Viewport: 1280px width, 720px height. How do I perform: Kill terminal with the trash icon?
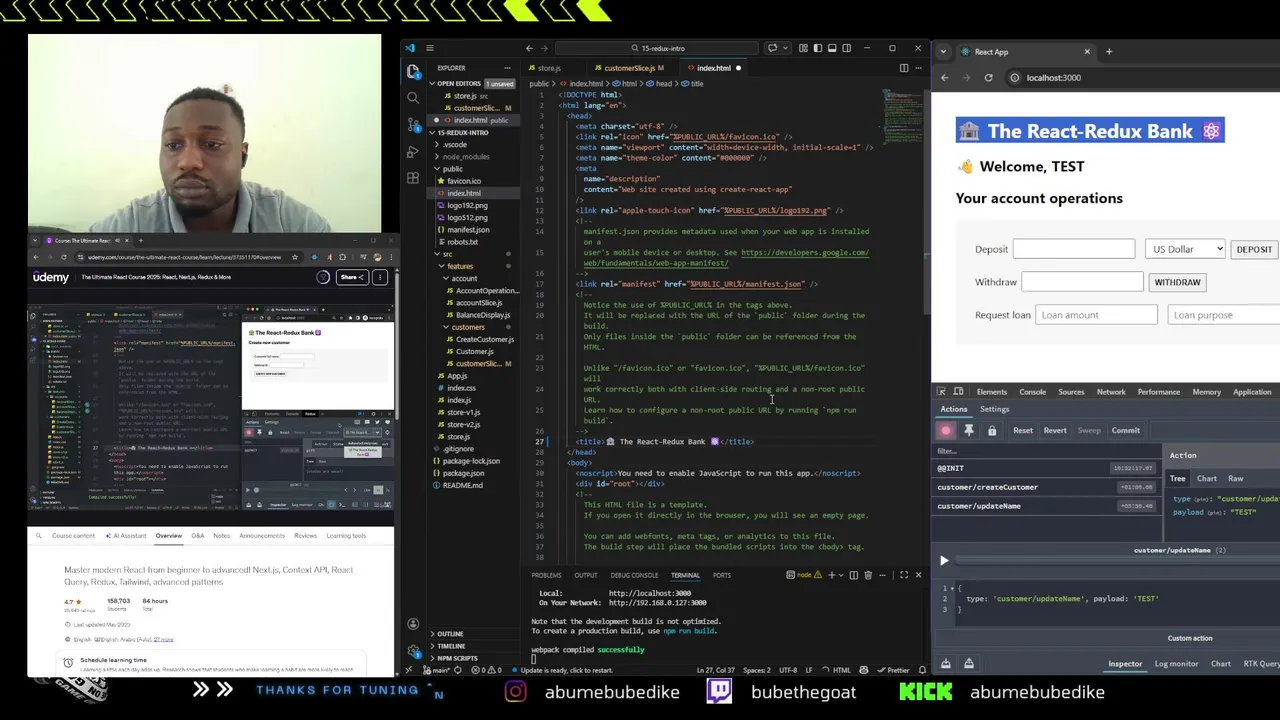(x=867, y=575)
